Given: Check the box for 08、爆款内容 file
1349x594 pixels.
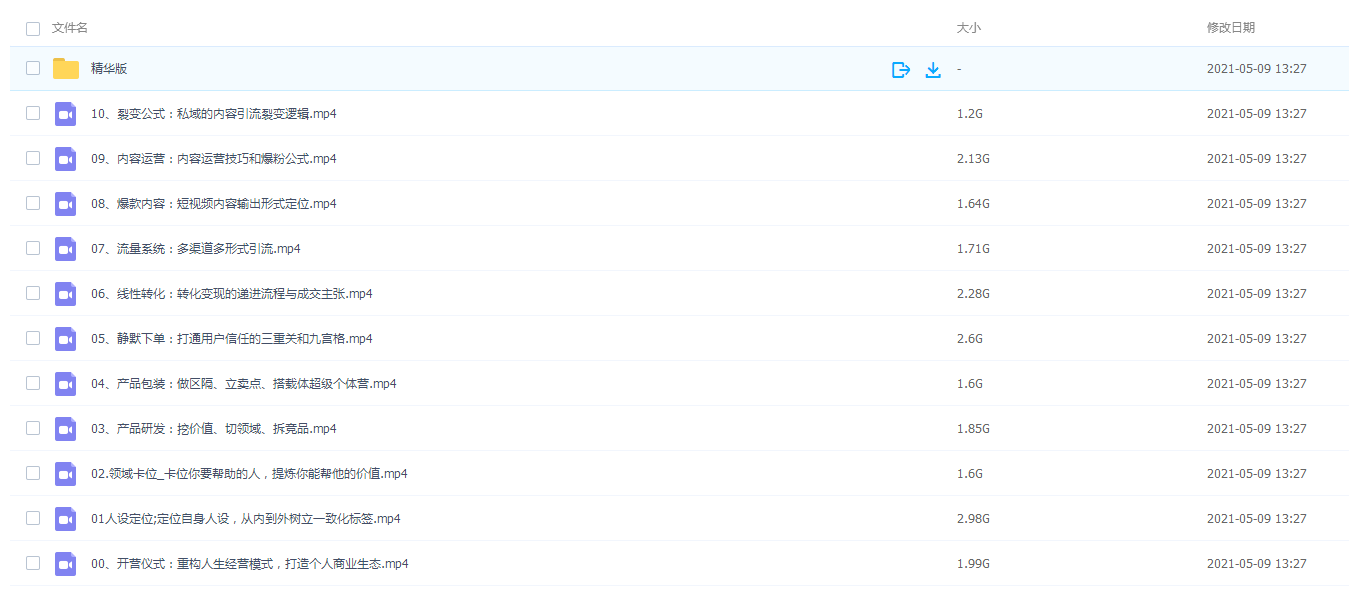Looking at the screenshot, I should 33,203.
